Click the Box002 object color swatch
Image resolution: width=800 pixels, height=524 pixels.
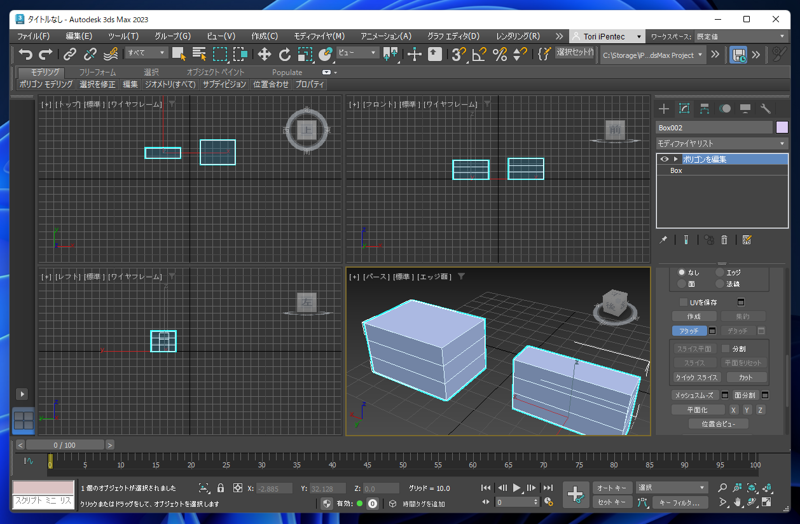click(782, 128)
